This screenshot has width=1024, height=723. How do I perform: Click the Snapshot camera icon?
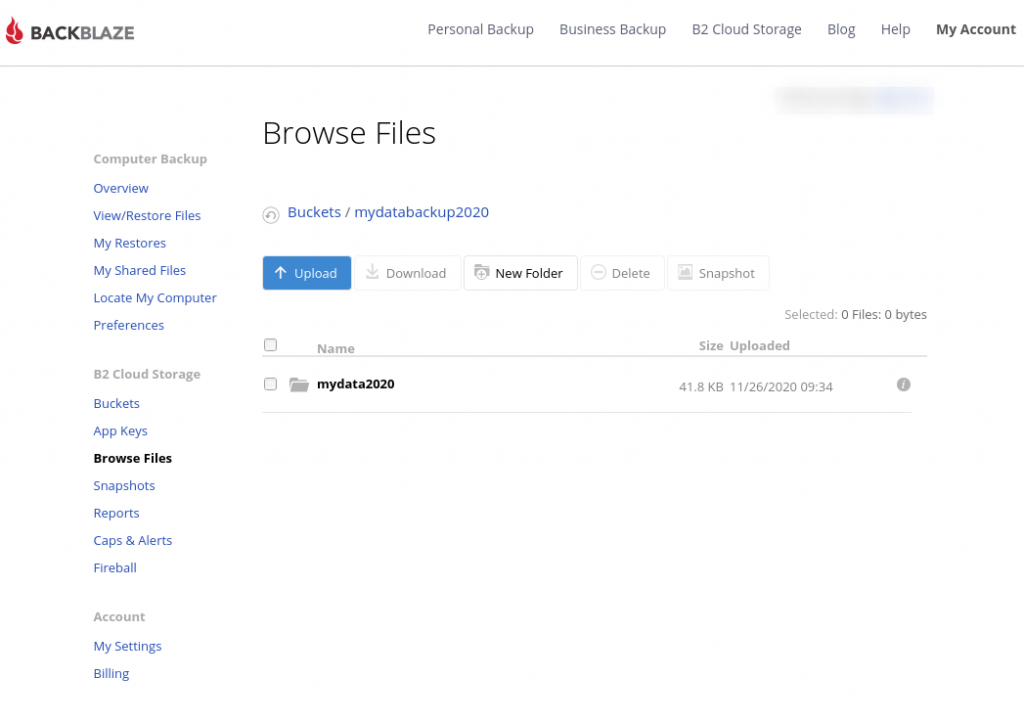tap(686, 272)
